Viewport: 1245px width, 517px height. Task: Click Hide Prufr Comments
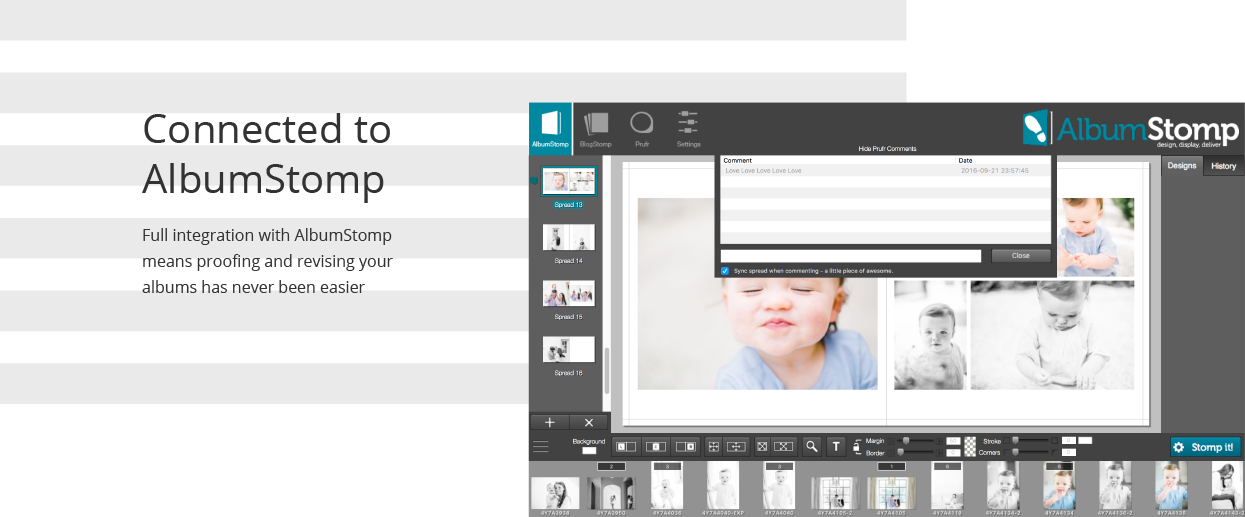pyautogui.click(x=887, y=149)
